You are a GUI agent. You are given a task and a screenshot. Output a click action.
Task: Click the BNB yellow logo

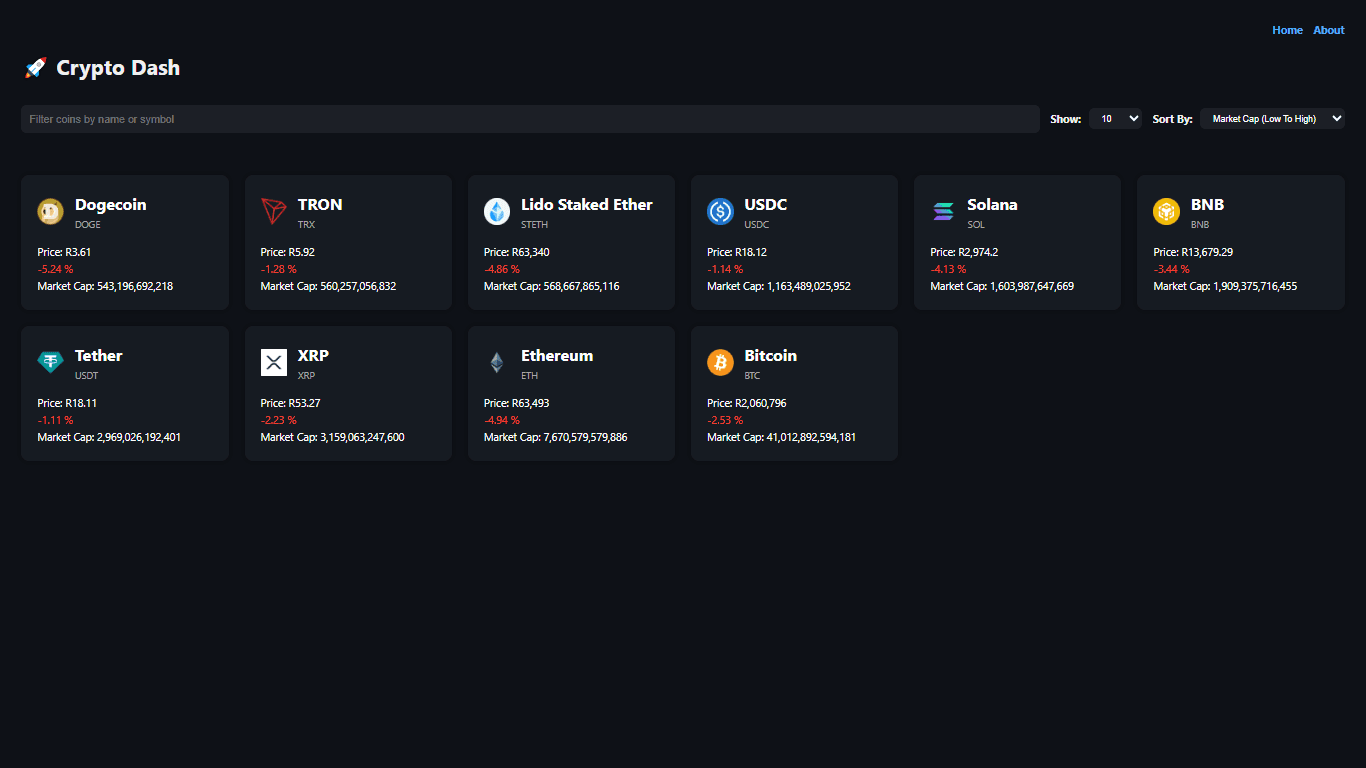pyautogui.click(x=1166, y=211)
